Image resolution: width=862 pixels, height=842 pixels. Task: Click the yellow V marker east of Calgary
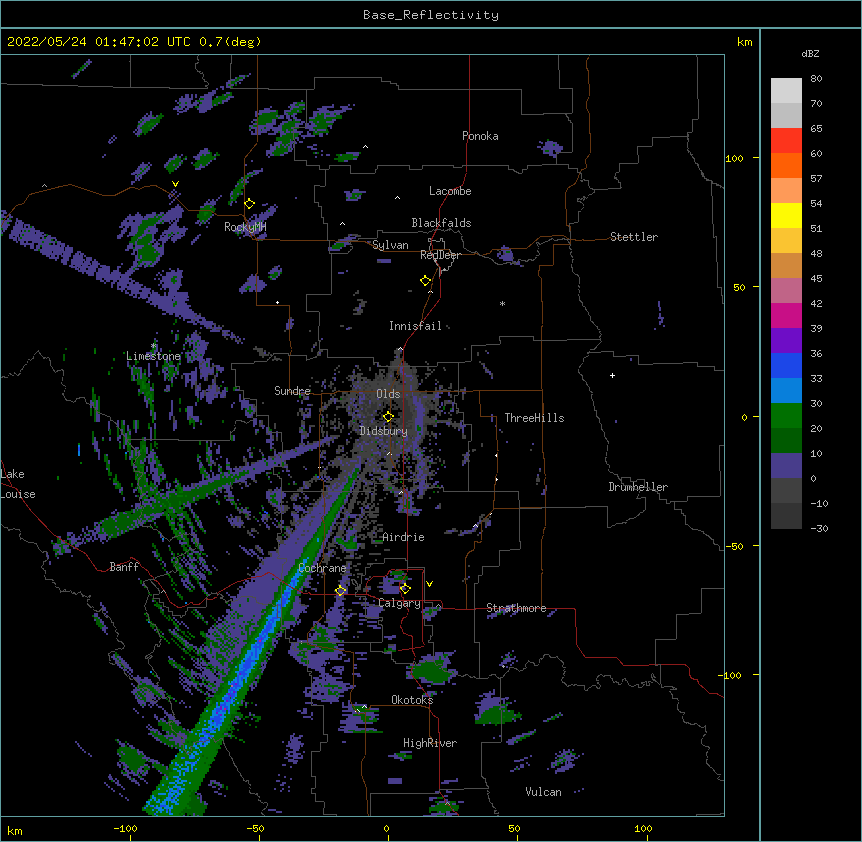[429, 584]
